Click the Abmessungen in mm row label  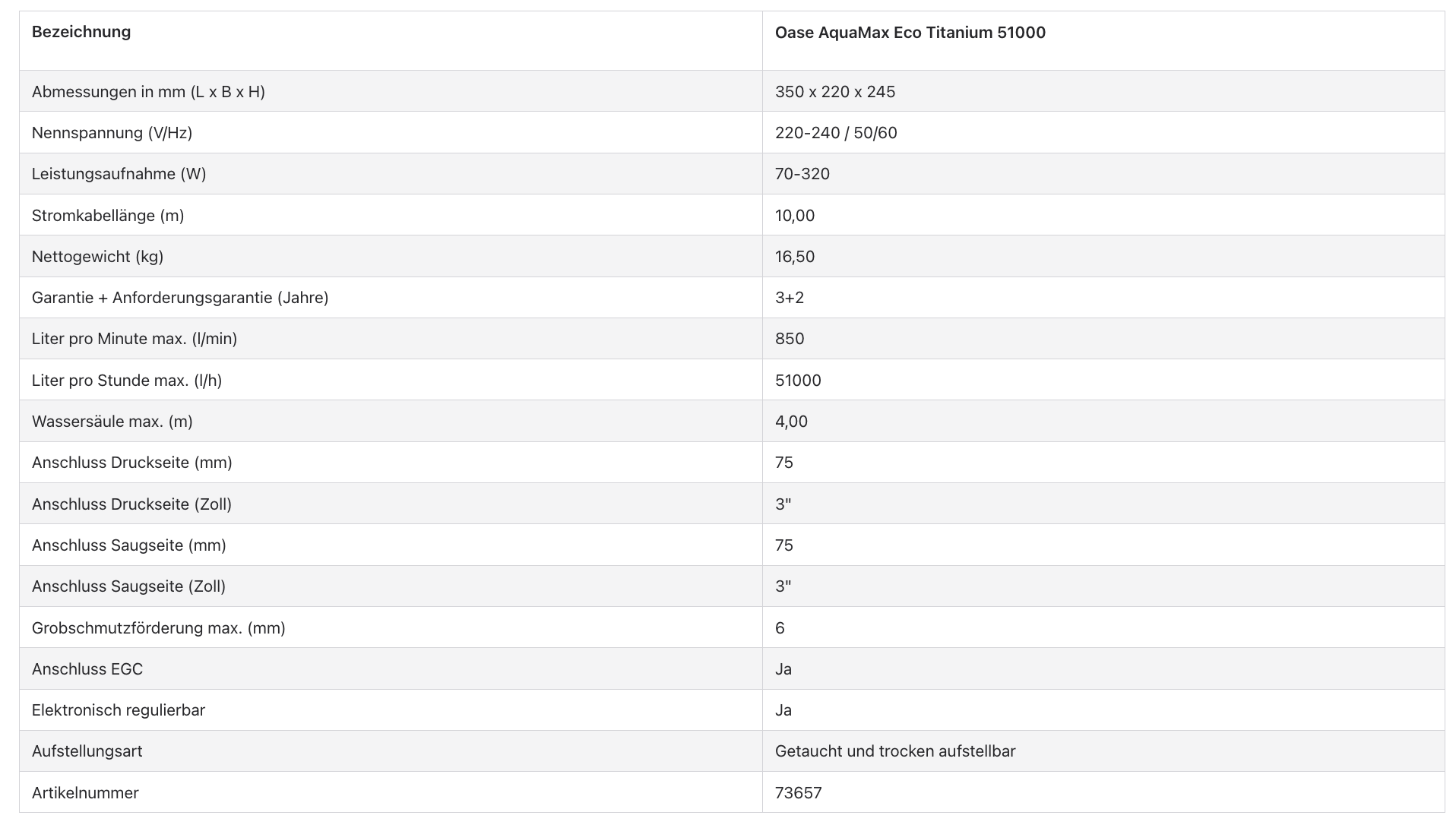click(148, 92)
